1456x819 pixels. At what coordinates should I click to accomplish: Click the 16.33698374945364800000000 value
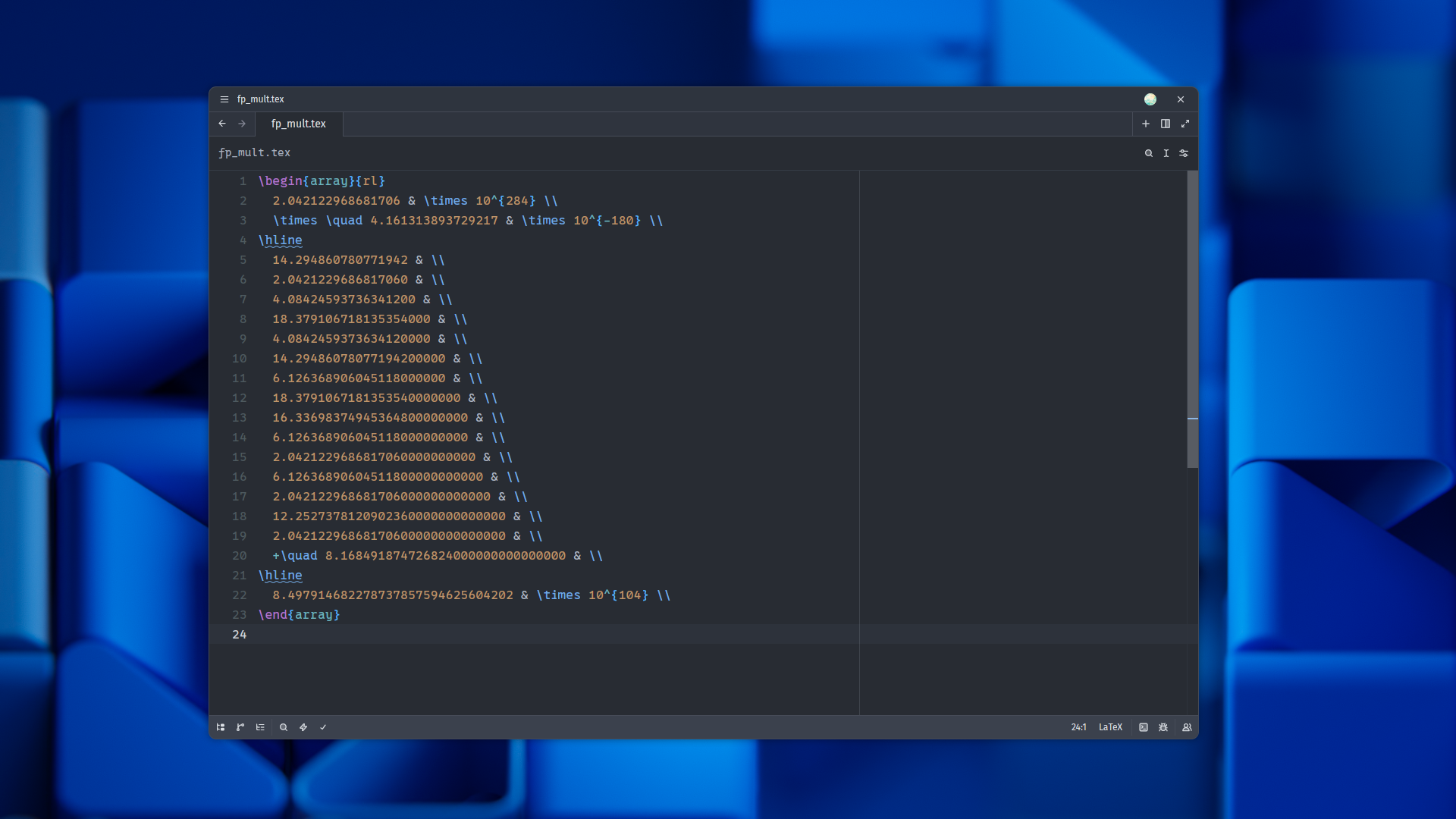(370, 418)
